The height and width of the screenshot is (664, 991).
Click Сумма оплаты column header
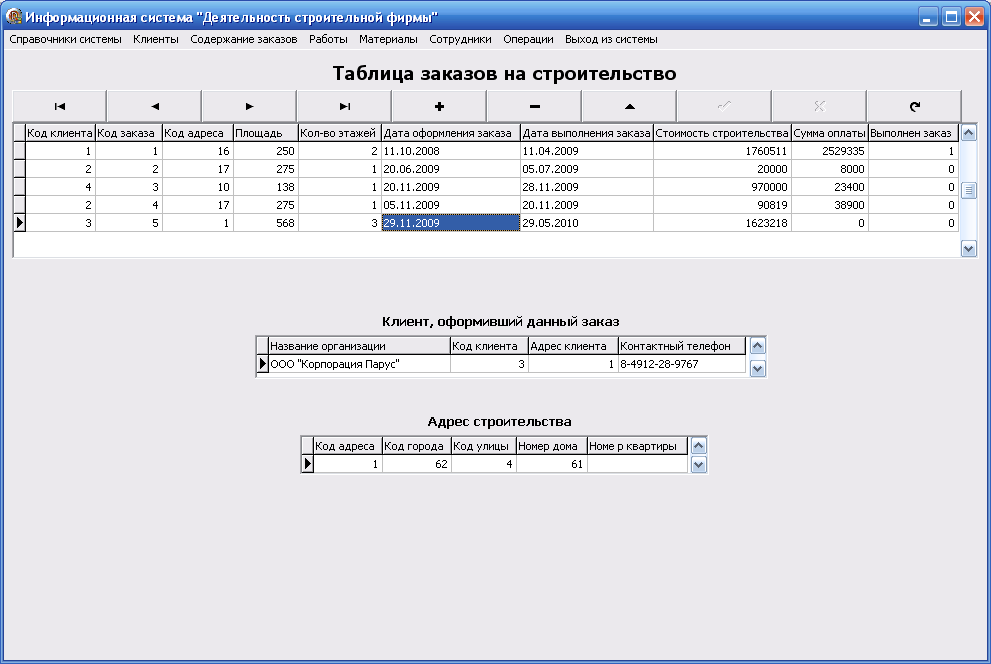pos(830,133)
